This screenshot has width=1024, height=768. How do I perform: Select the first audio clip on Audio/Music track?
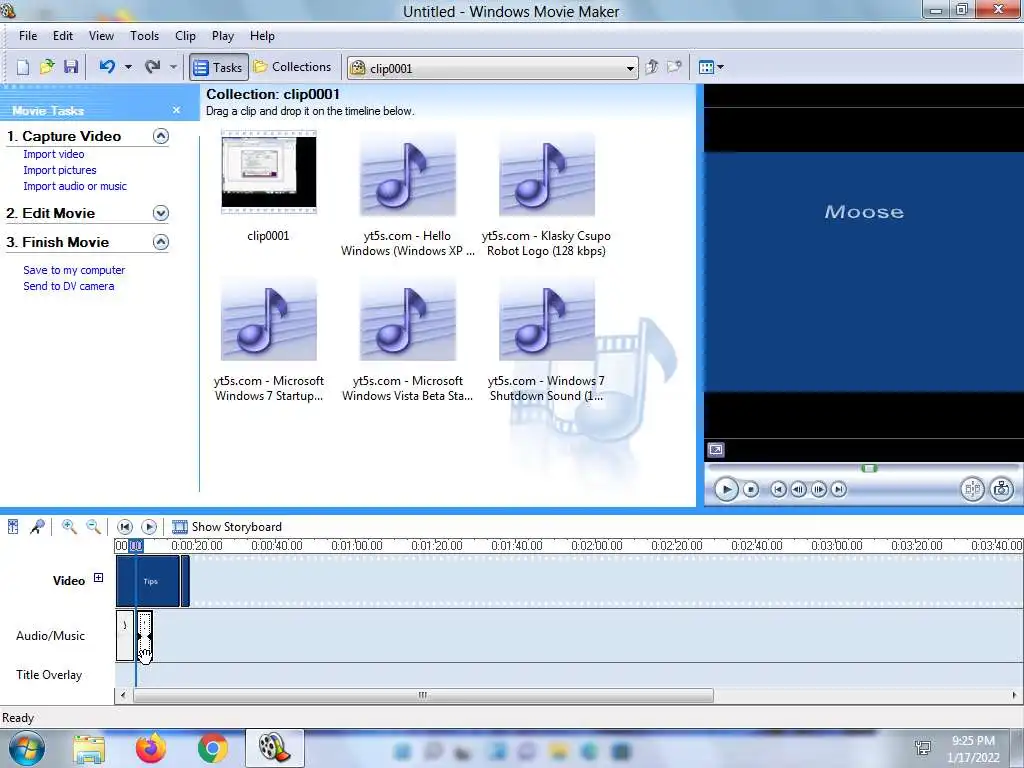125,635
